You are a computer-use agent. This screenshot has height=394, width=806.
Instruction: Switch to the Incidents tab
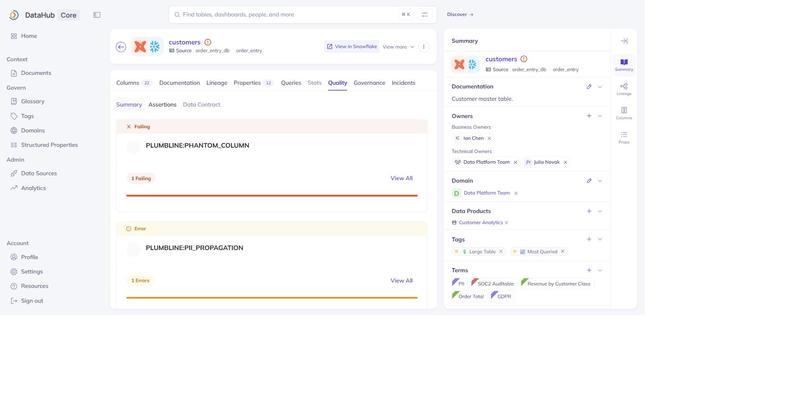click(404, 83)
